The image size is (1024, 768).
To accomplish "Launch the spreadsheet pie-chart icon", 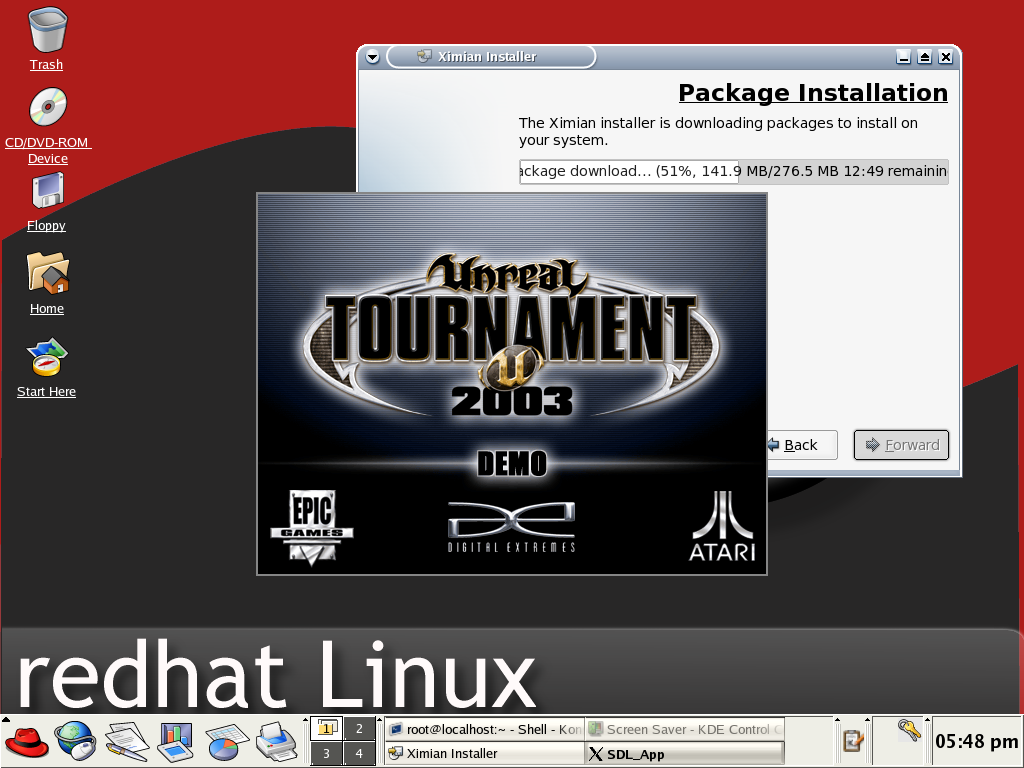I will tap(227, 743).
